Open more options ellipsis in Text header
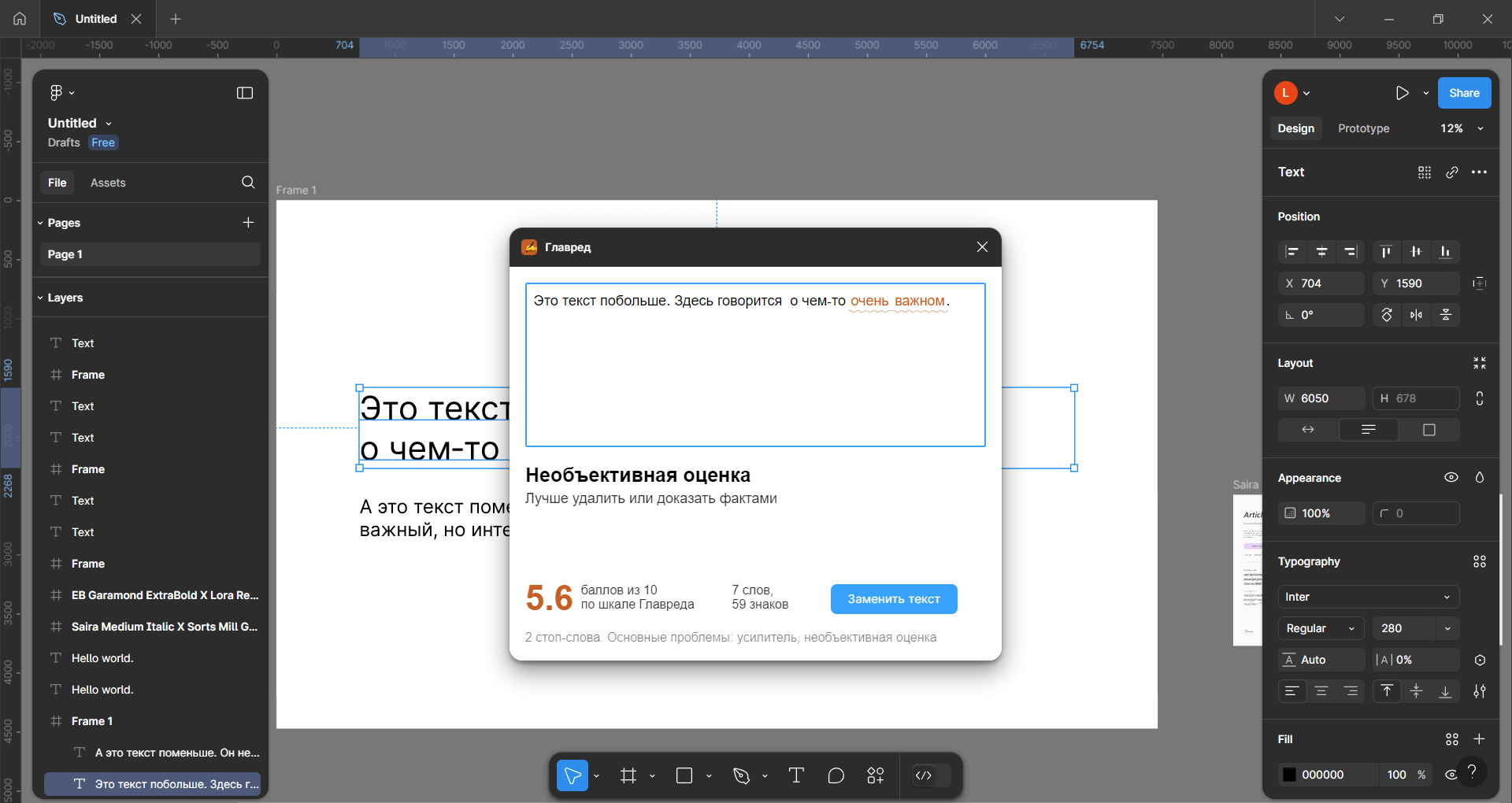The height and width of the screenshot is (803, 1512). (x=1479, y=172)
